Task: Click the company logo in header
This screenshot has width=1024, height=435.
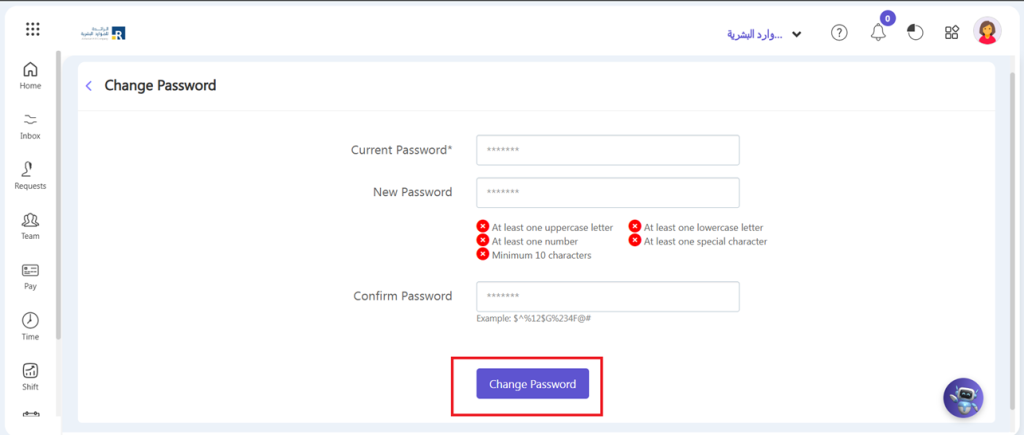Action: [103, 33]
